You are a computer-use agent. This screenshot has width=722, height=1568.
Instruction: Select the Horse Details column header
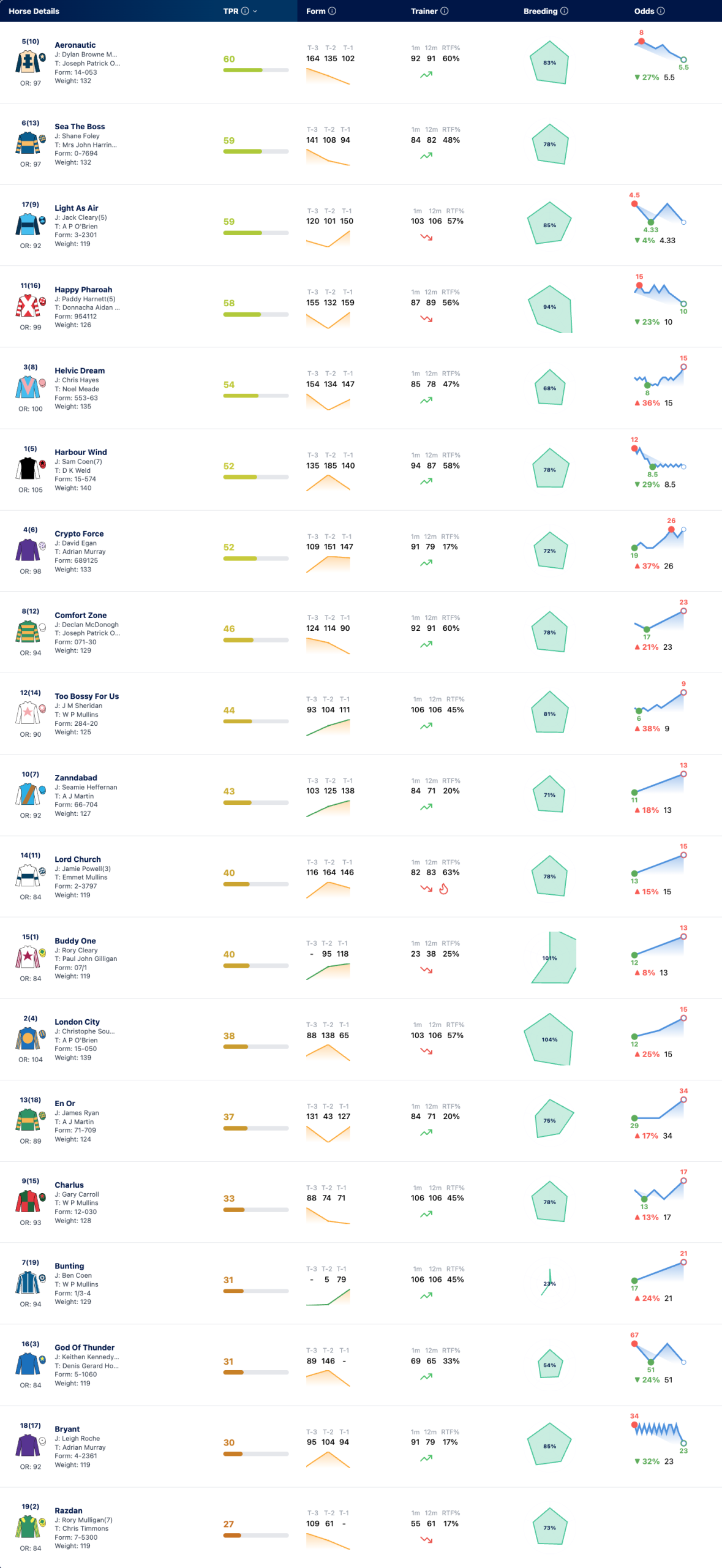[34, 11]
